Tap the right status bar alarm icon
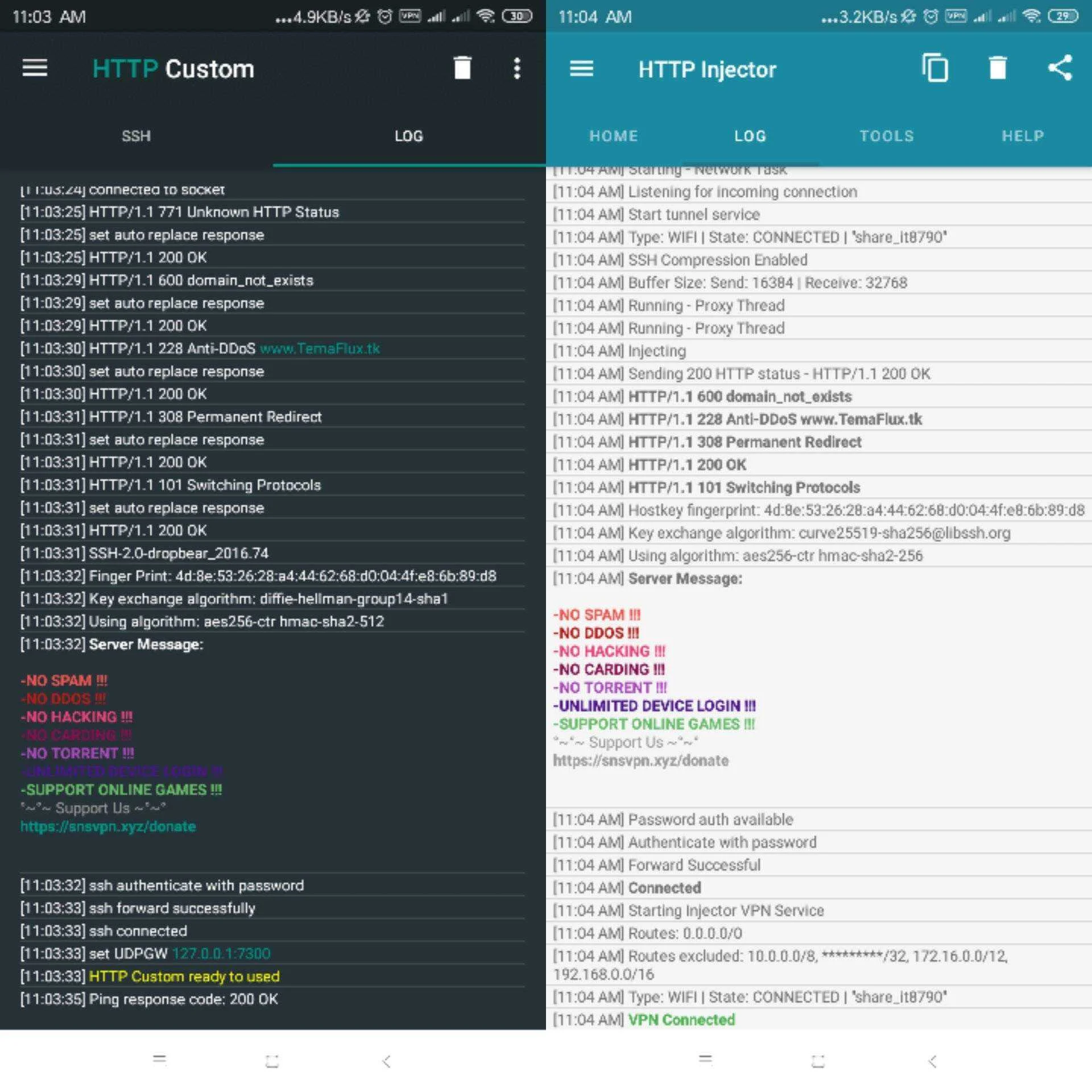This screenshot has height=1092, width=1092. click(931, 16)
